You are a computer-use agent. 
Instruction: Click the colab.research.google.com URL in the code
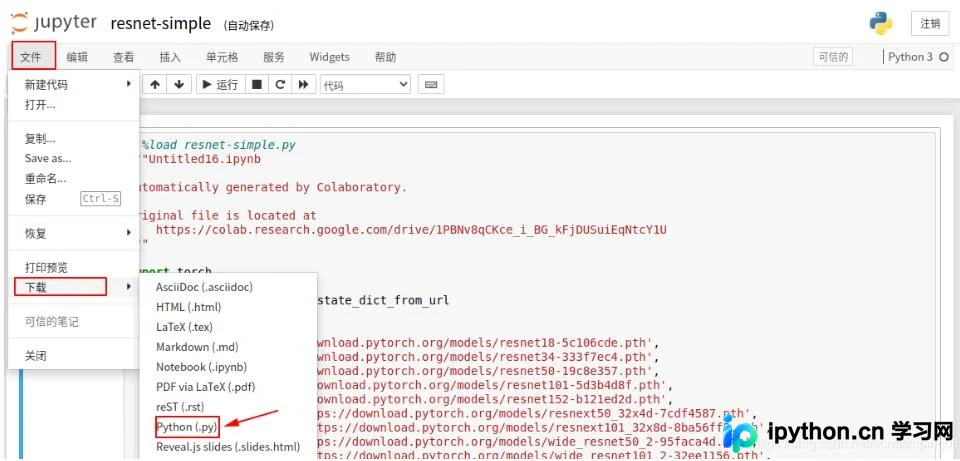pyautogui.click(x=411, y=230)
